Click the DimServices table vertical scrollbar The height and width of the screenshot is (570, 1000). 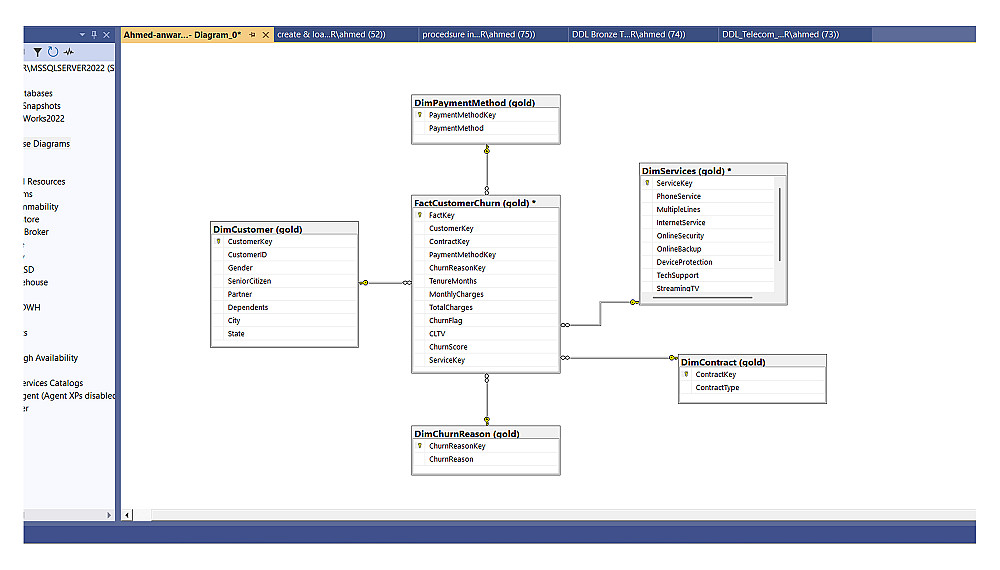coord(779,224)
